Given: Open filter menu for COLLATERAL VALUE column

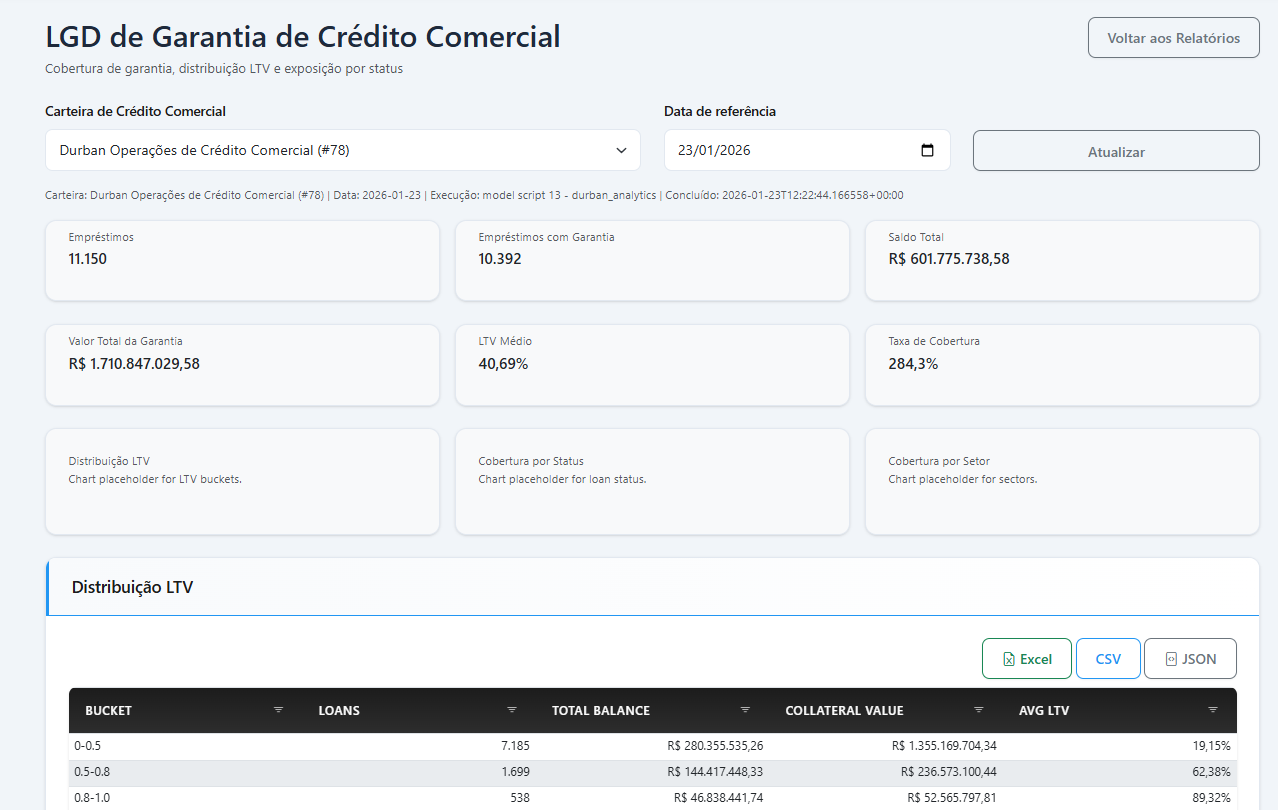Looking at the screenshot, I should pyautogui.click(x=979, y=710).
